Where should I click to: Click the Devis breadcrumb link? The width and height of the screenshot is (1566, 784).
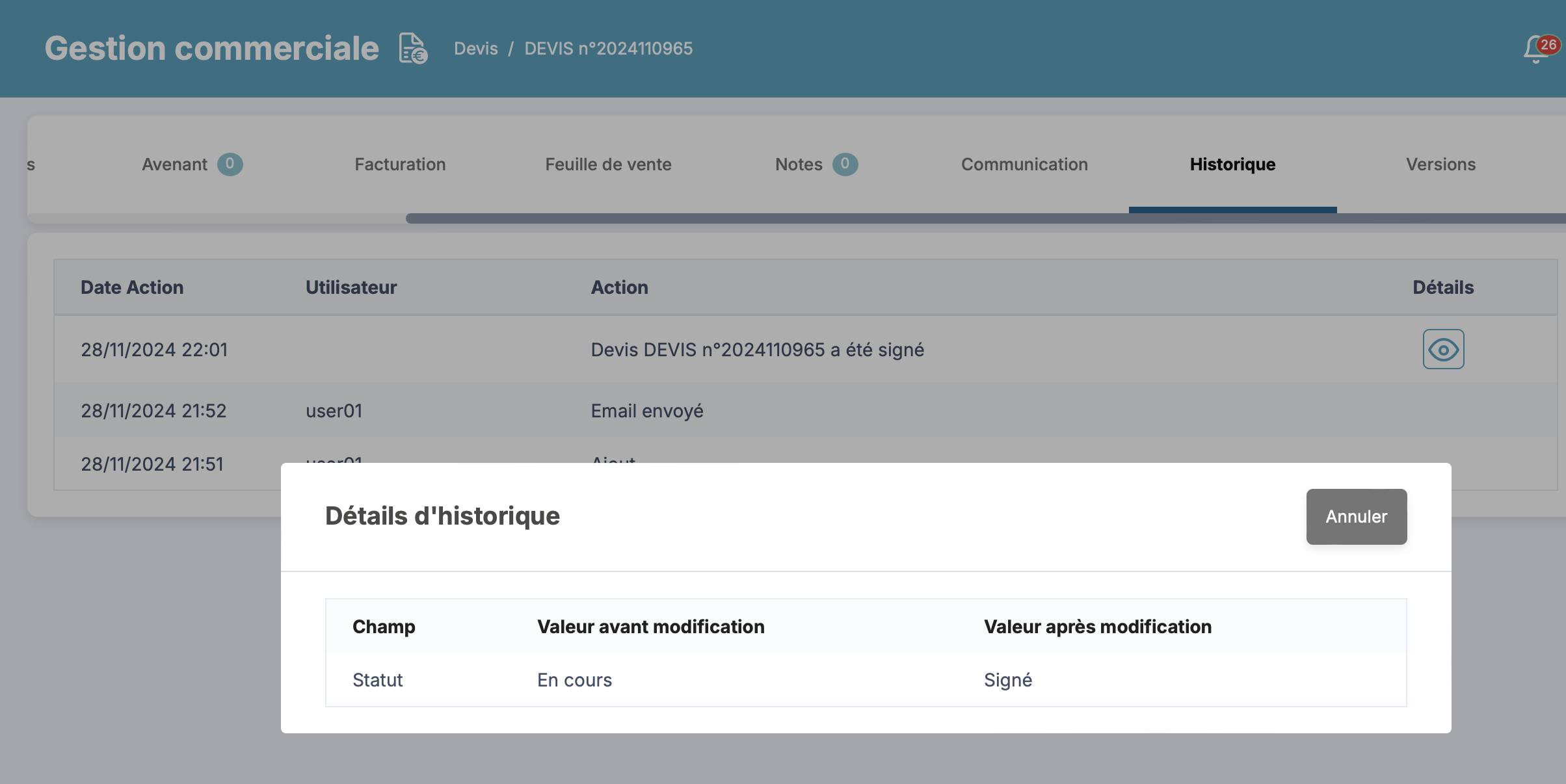pyautogui.click(x=475, y=49)
